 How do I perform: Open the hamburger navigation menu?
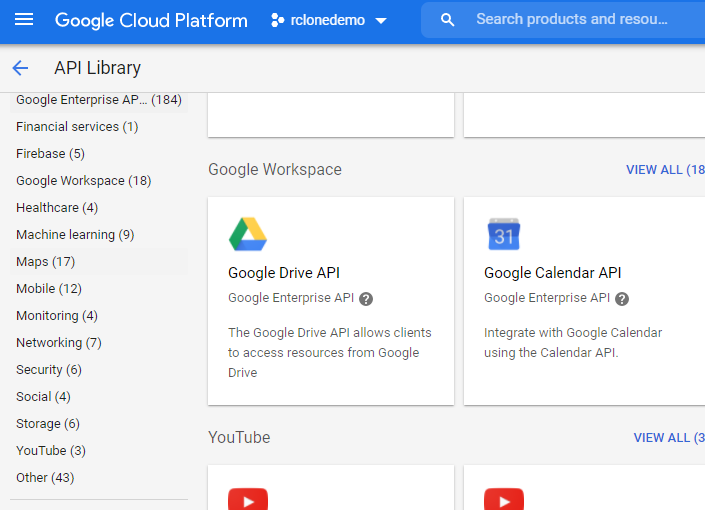point(24,20)
